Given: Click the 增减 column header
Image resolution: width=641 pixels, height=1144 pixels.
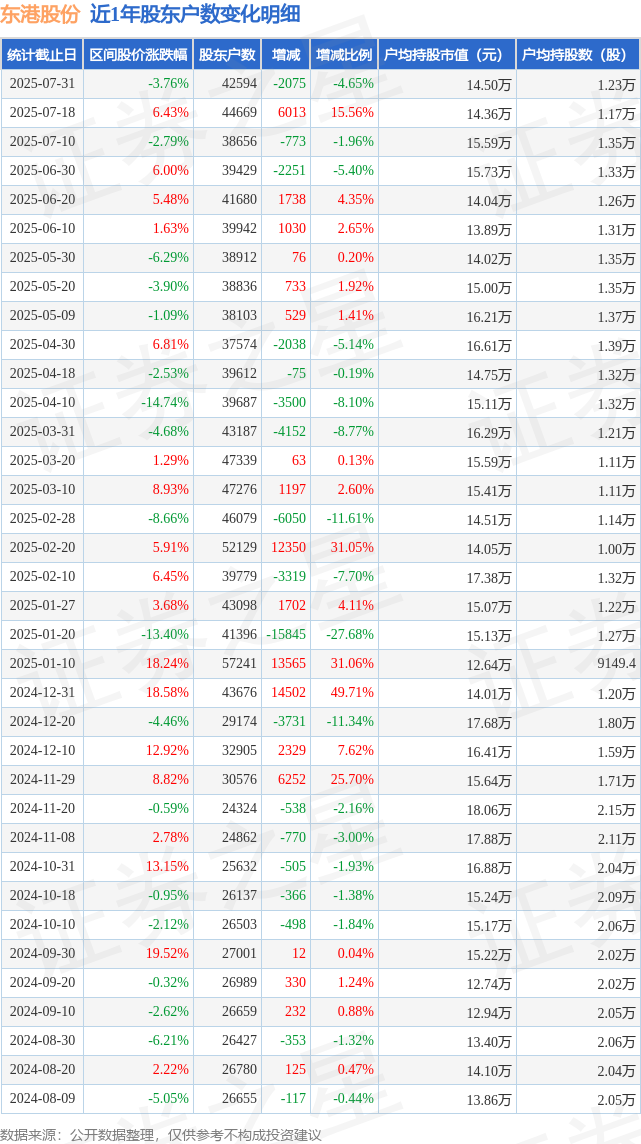Looking at the screenshot, I should coord(284,55).
